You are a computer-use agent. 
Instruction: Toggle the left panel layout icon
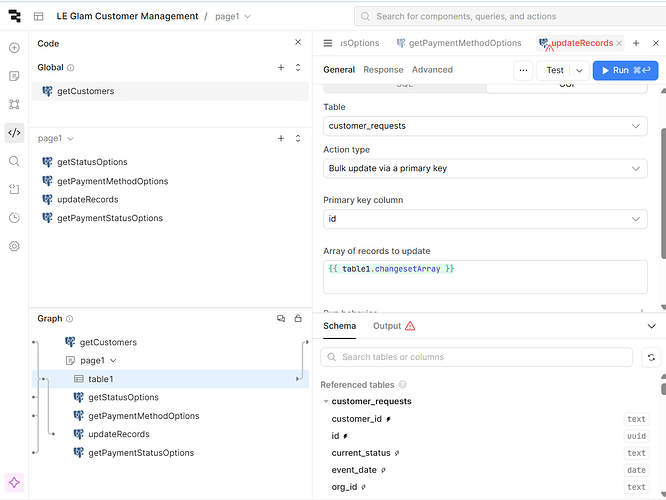click(x=39, y=16)
